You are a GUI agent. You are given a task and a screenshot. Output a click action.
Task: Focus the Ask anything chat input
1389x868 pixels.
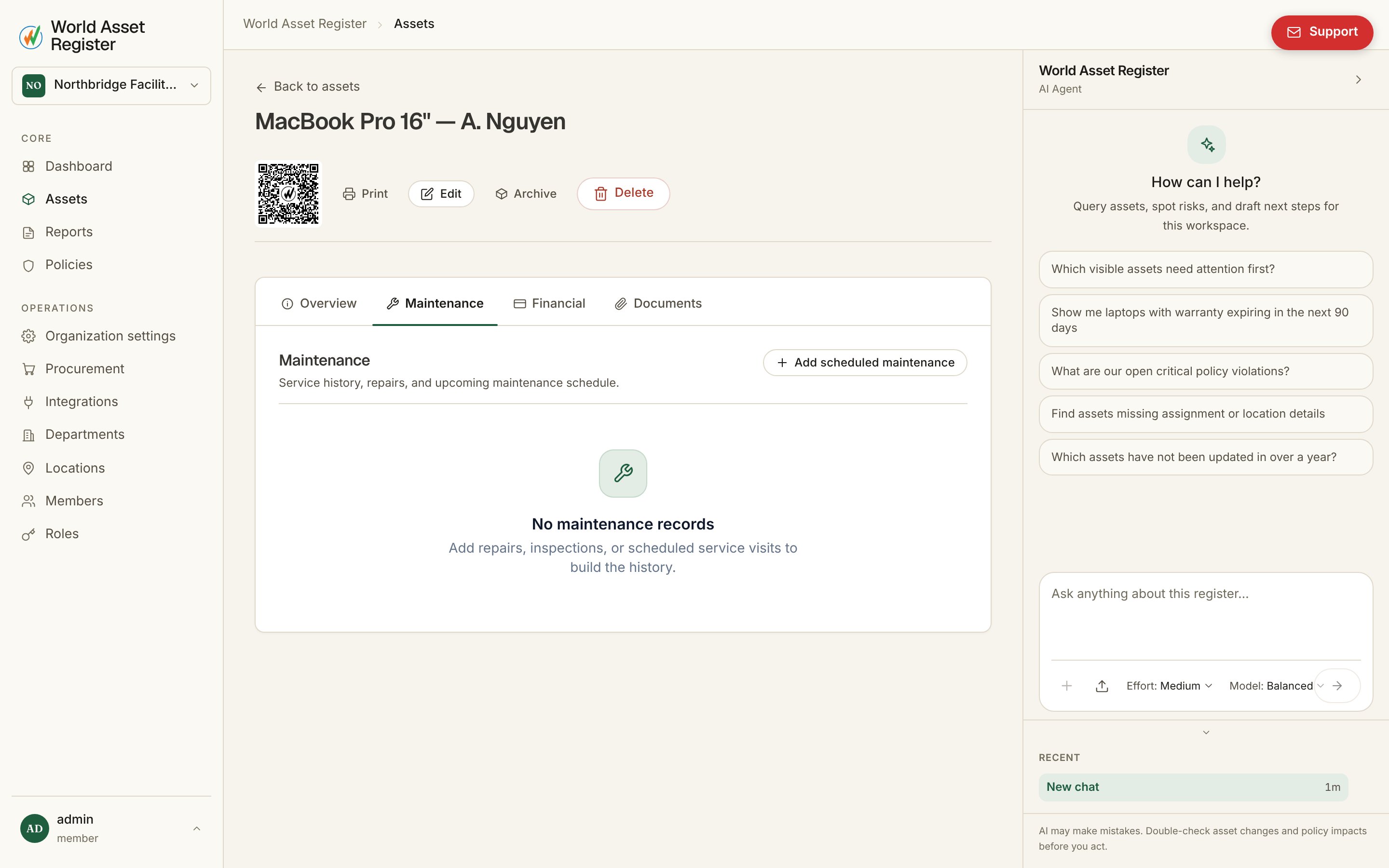coord(1206,617)
